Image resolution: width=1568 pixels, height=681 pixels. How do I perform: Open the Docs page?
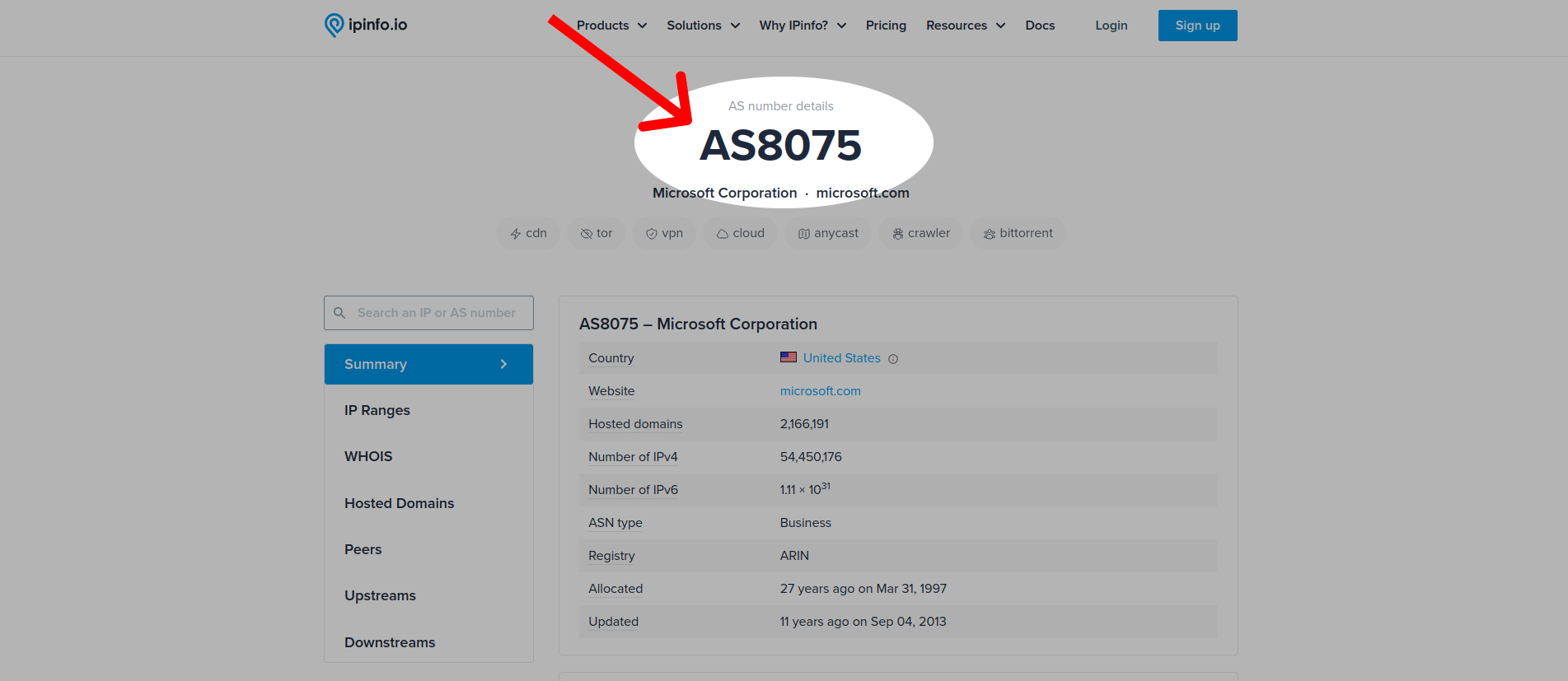point(1040,26)
